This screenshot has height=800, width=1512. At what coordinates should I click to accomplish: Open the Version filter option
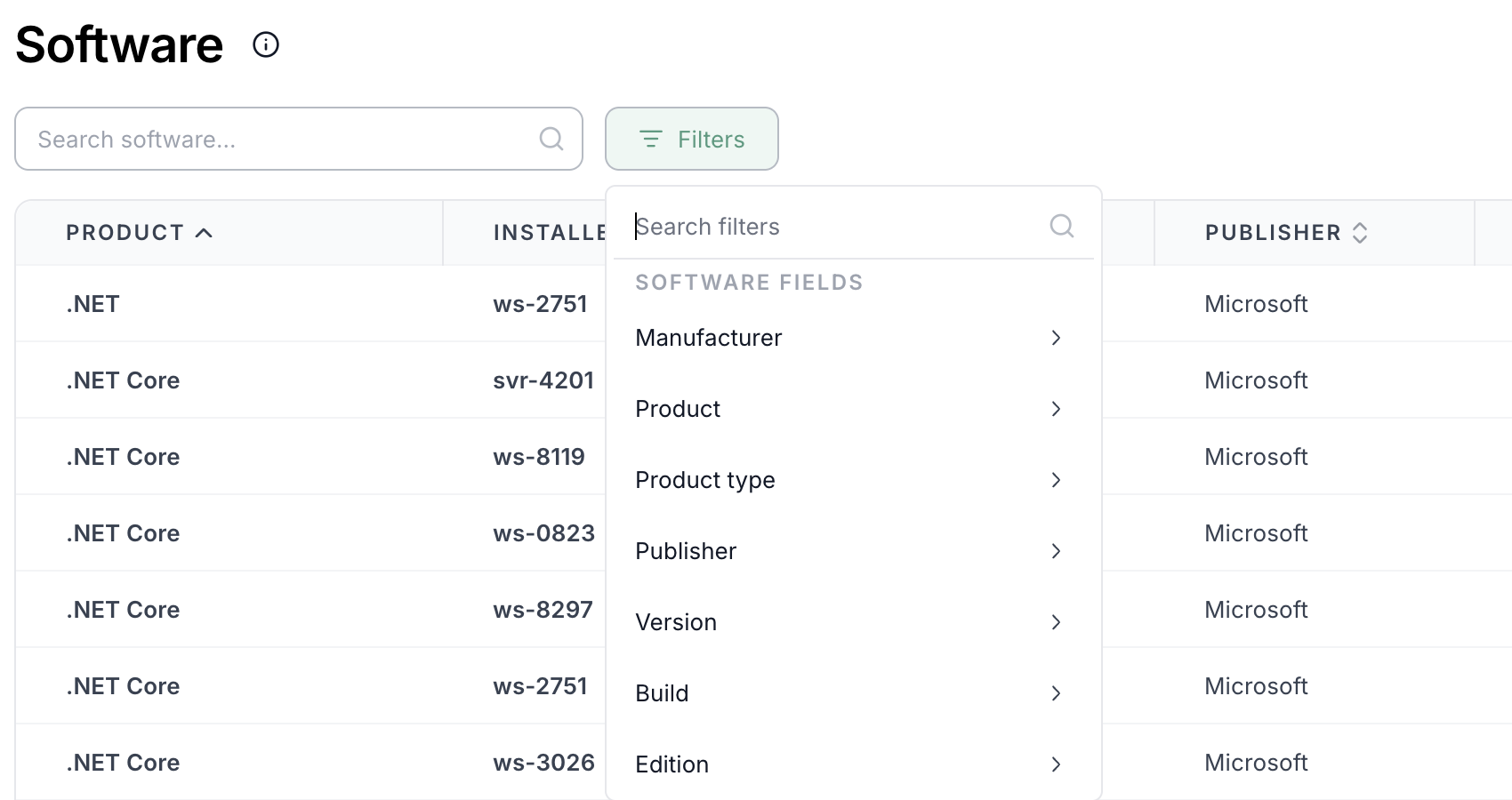853,622
